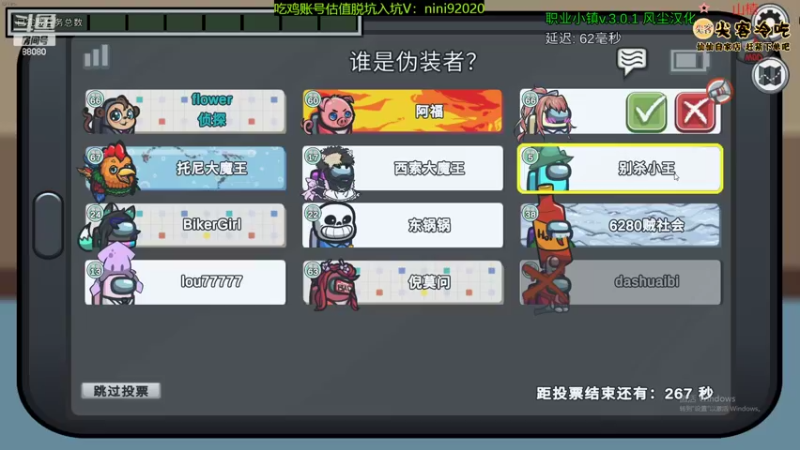Click the signal bars icon top left

96,56
